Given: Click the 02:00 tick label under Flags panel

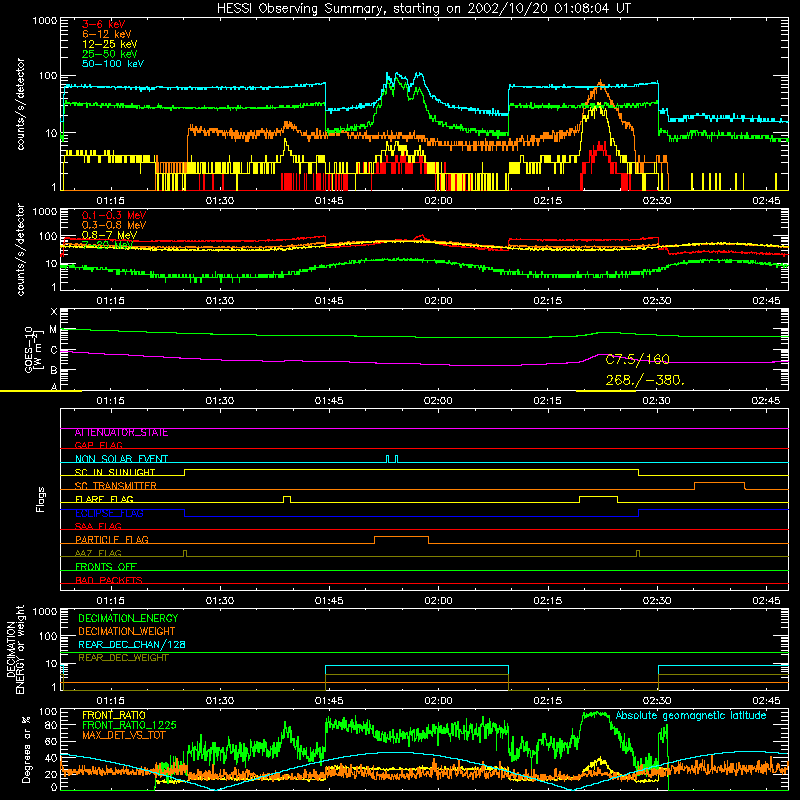Looking at the screenshot, I should [x=438, y=601].
